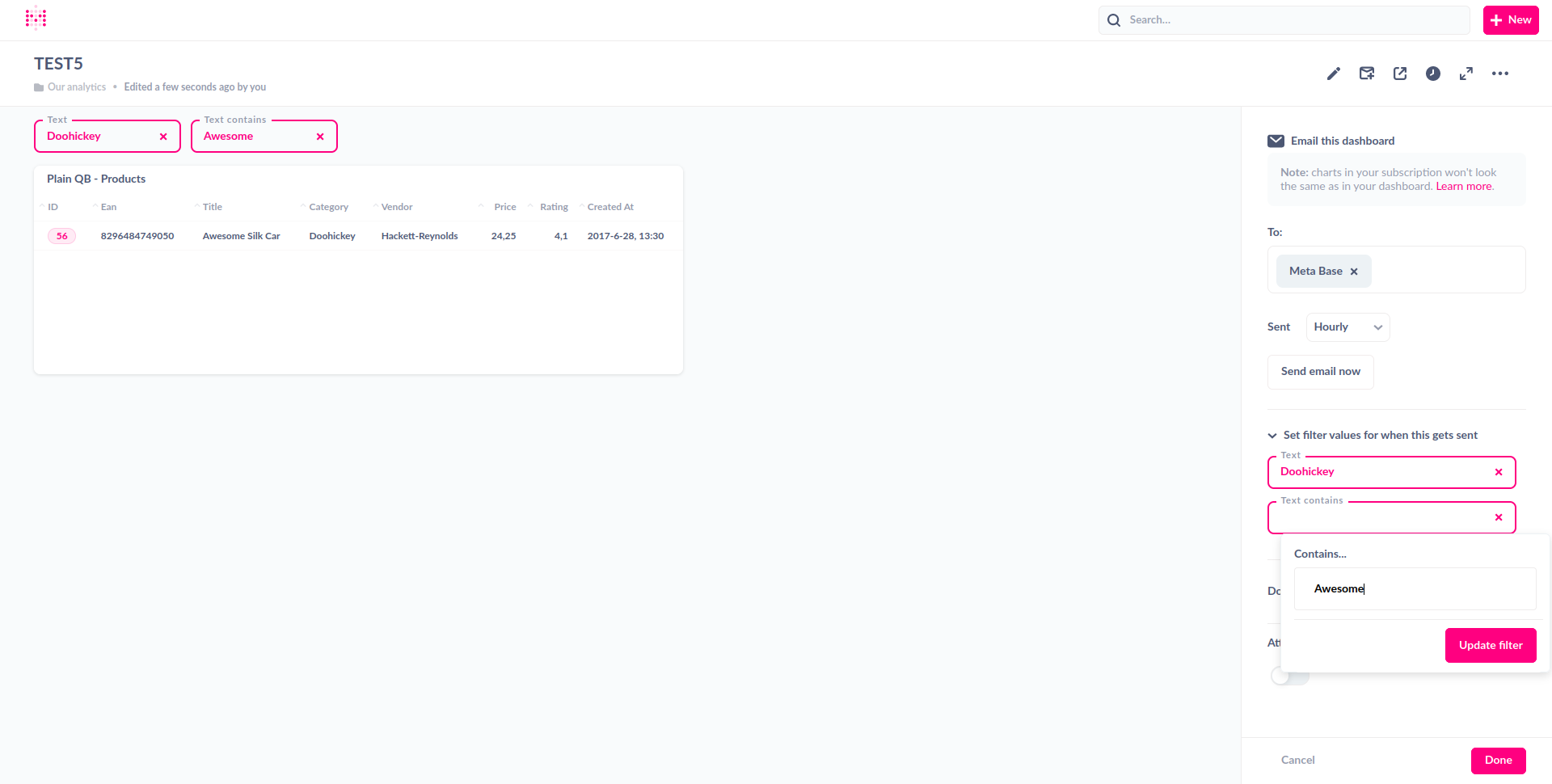
Task: Click the Awesome Silk Car title cell
Action: pos(241,237)
